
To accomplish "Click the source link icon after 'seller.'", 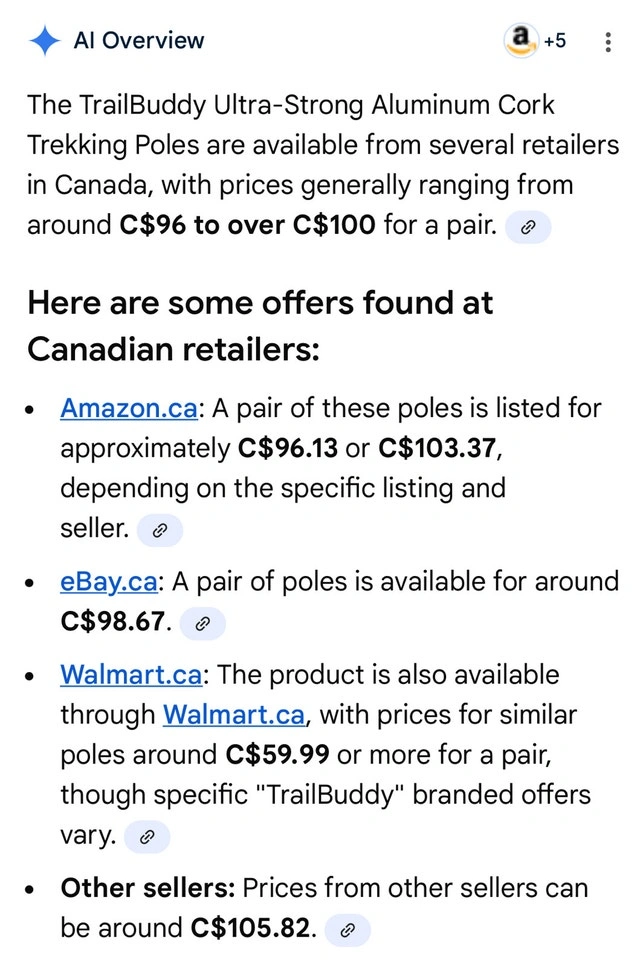I will (159, 532).
